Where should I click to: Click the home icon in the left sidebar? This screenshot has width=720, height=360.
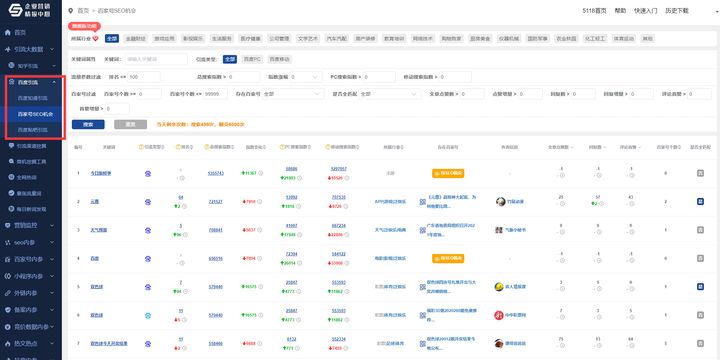7,33
